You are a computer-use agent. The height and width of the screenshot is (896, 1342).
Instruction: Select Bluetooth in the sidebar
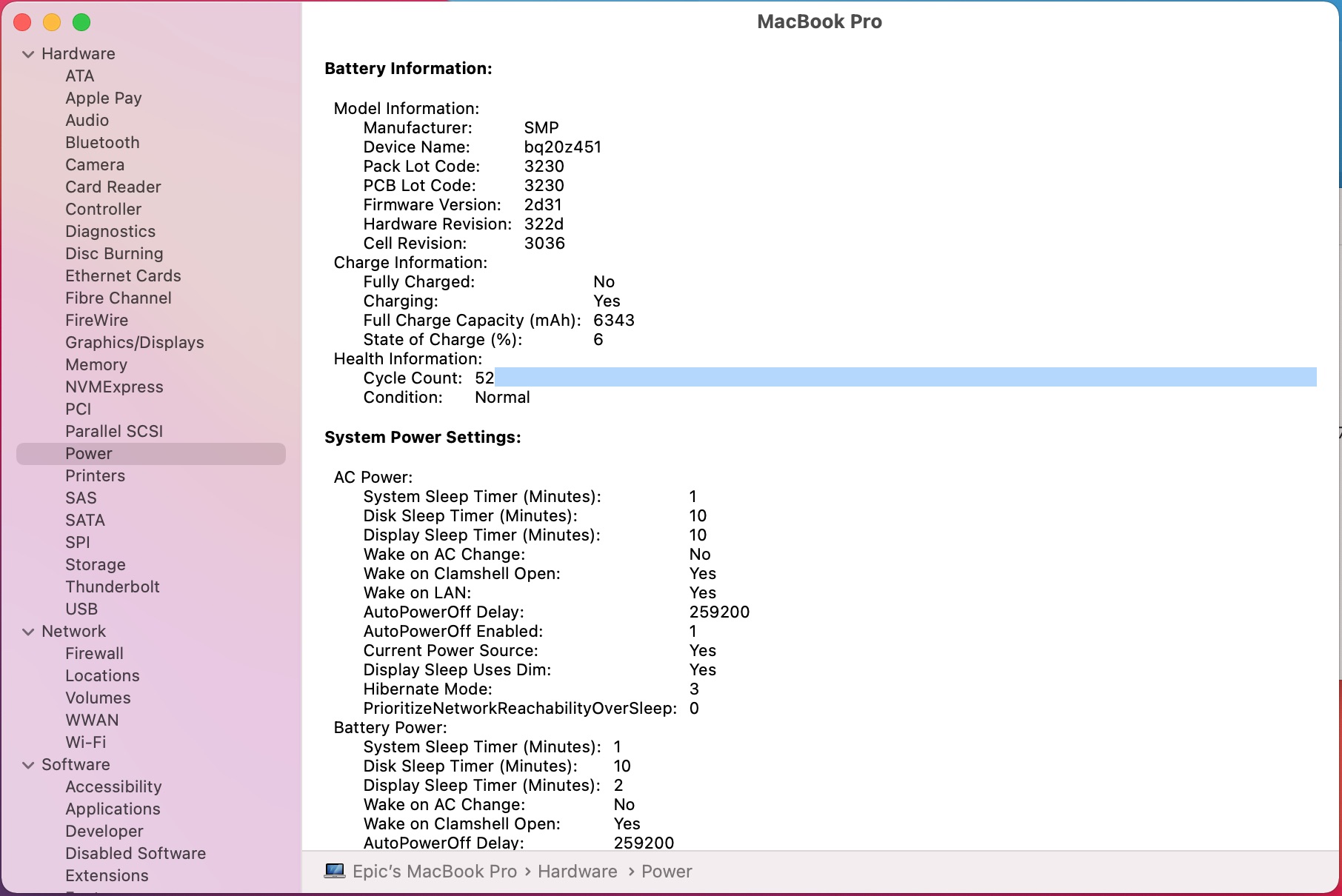(x=102, y=142)
